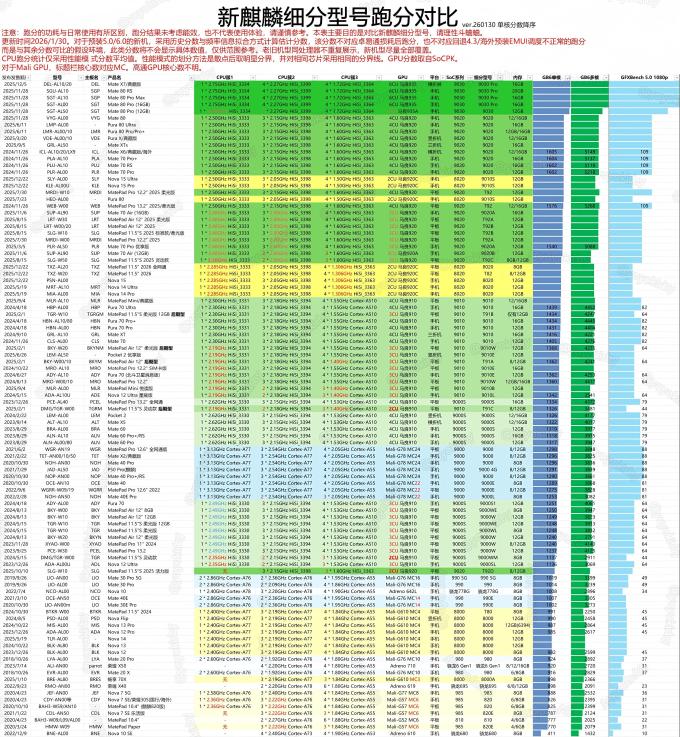Select the GRL-AL50 model cell
This screenshot has width=680, height=737.
pos(57,145)
